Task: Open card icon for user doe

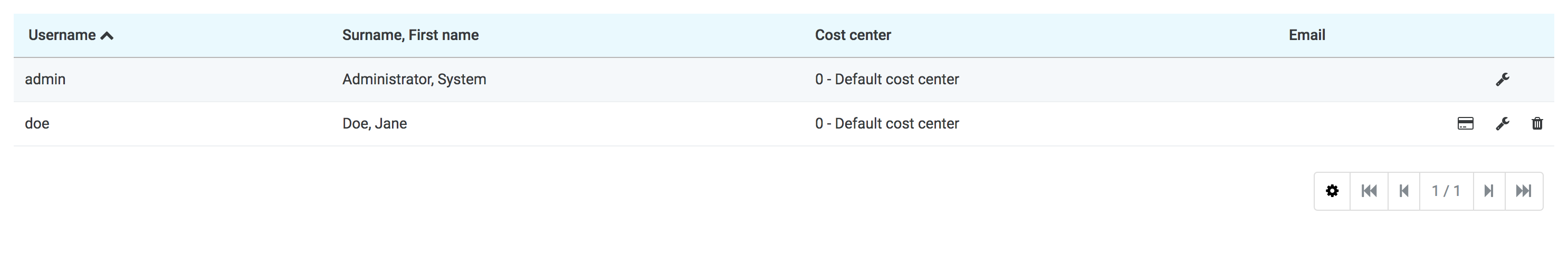Action: 1465,124
